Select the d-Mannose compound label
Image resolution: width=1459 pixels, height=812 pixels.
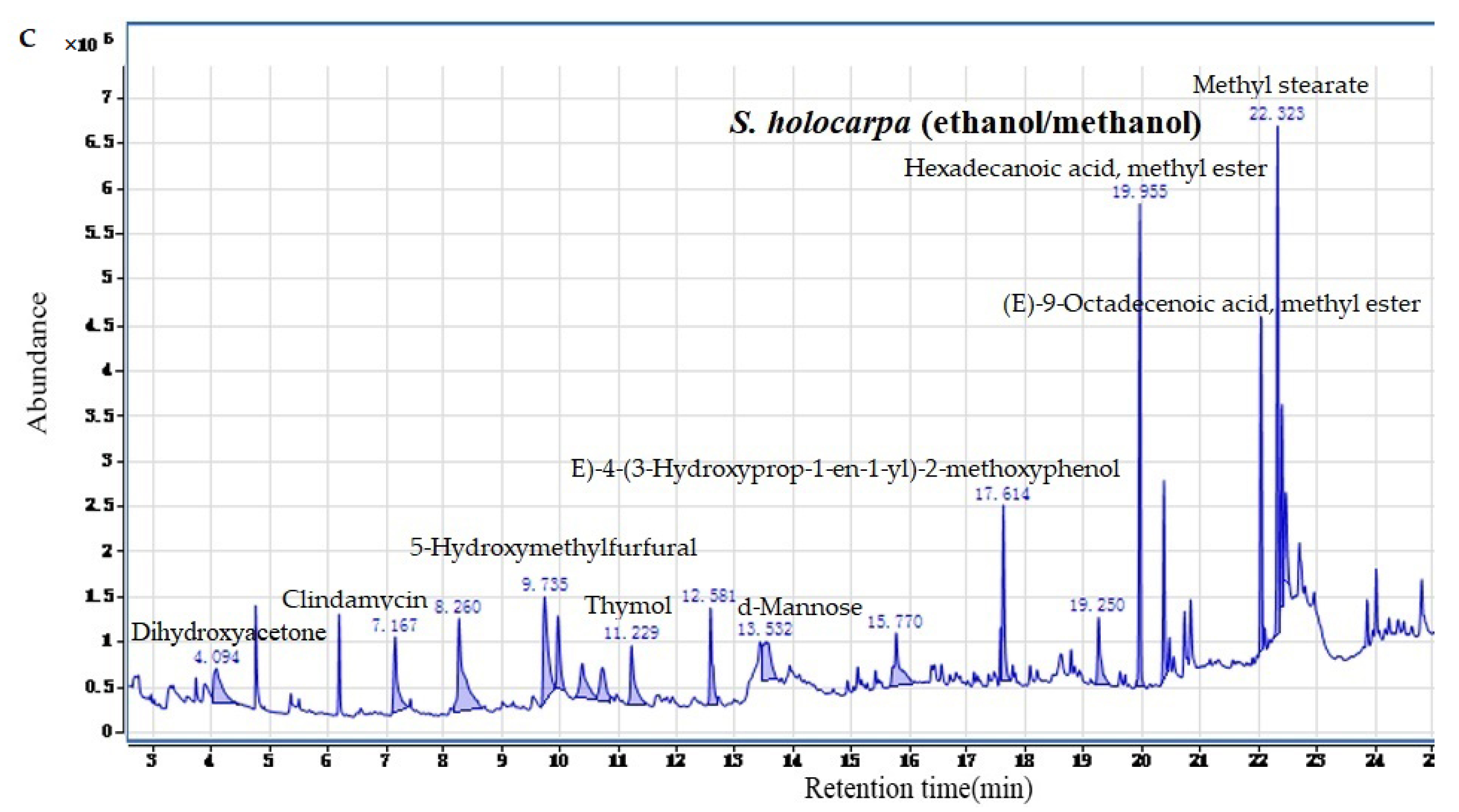click(799, 607)
